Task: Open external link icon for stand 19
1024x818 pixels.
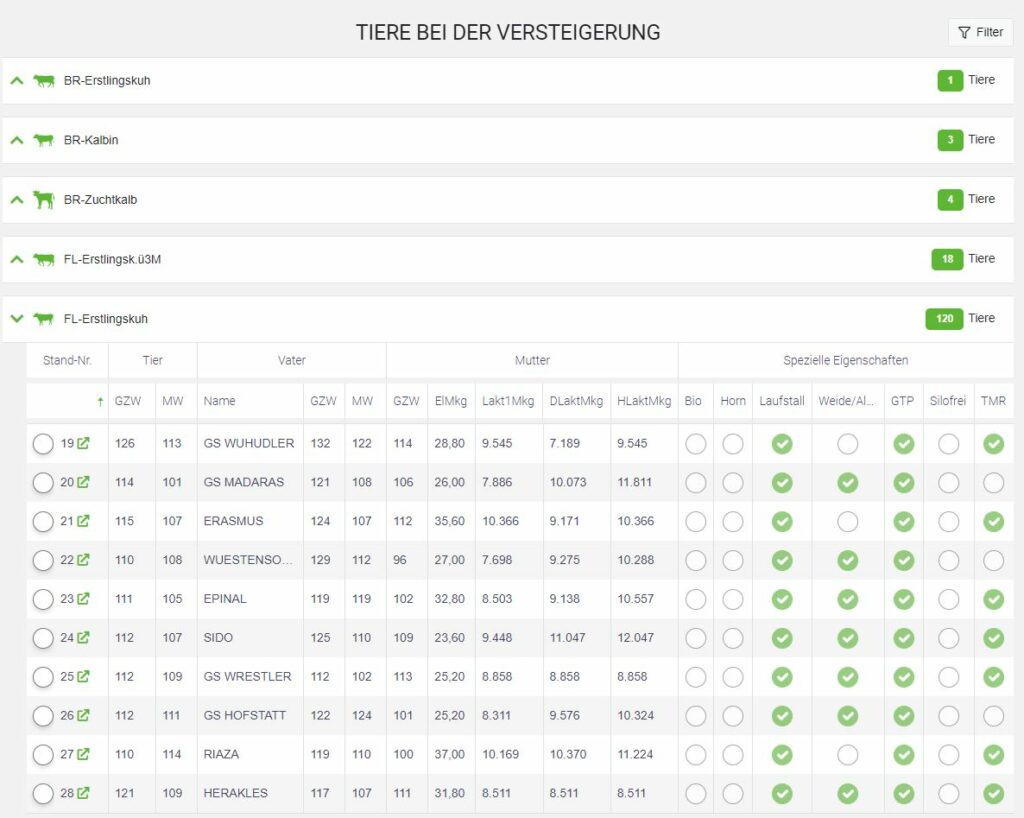Action: point(84,444)
